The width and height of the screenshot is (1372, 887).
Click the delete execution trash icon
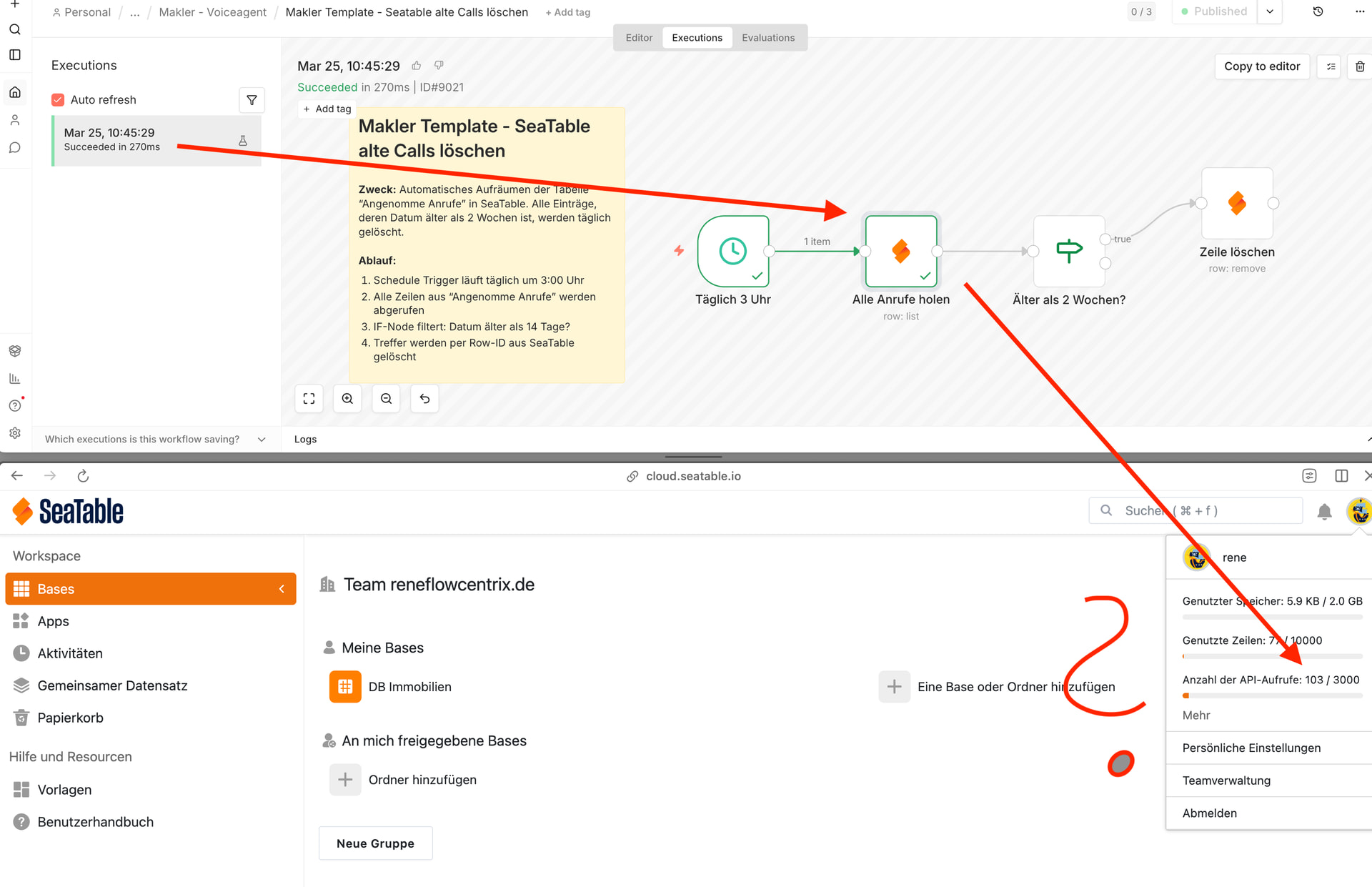[1360, 66]
